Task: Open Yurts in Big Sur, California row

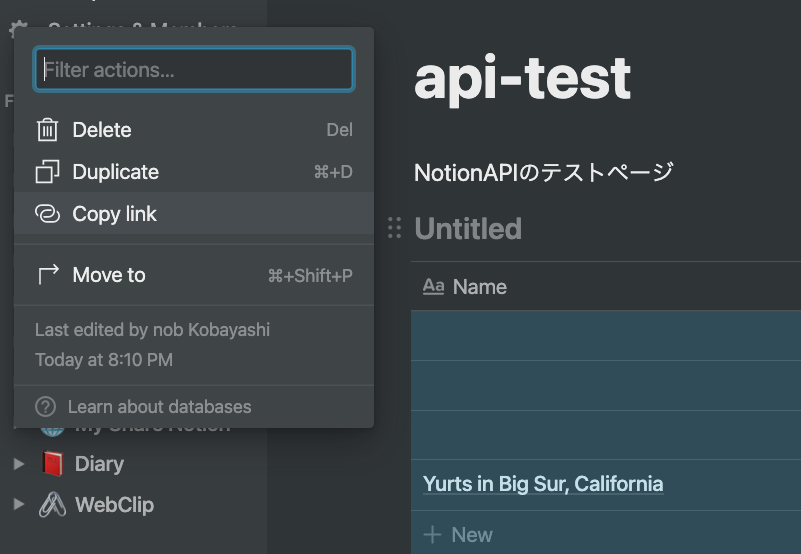Action: 543,484
